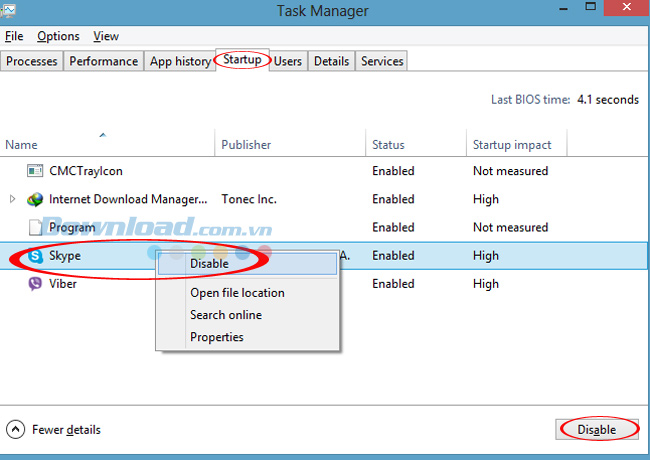Open the Options menu
650x460 pixels.
point(58,36)
